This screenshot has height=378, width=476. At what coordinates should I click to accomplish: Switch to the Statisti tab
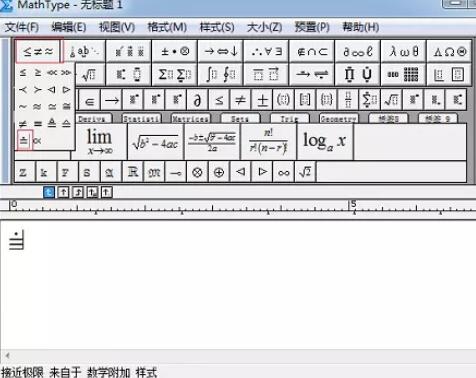pyautogui.click(x=141, y=119)
